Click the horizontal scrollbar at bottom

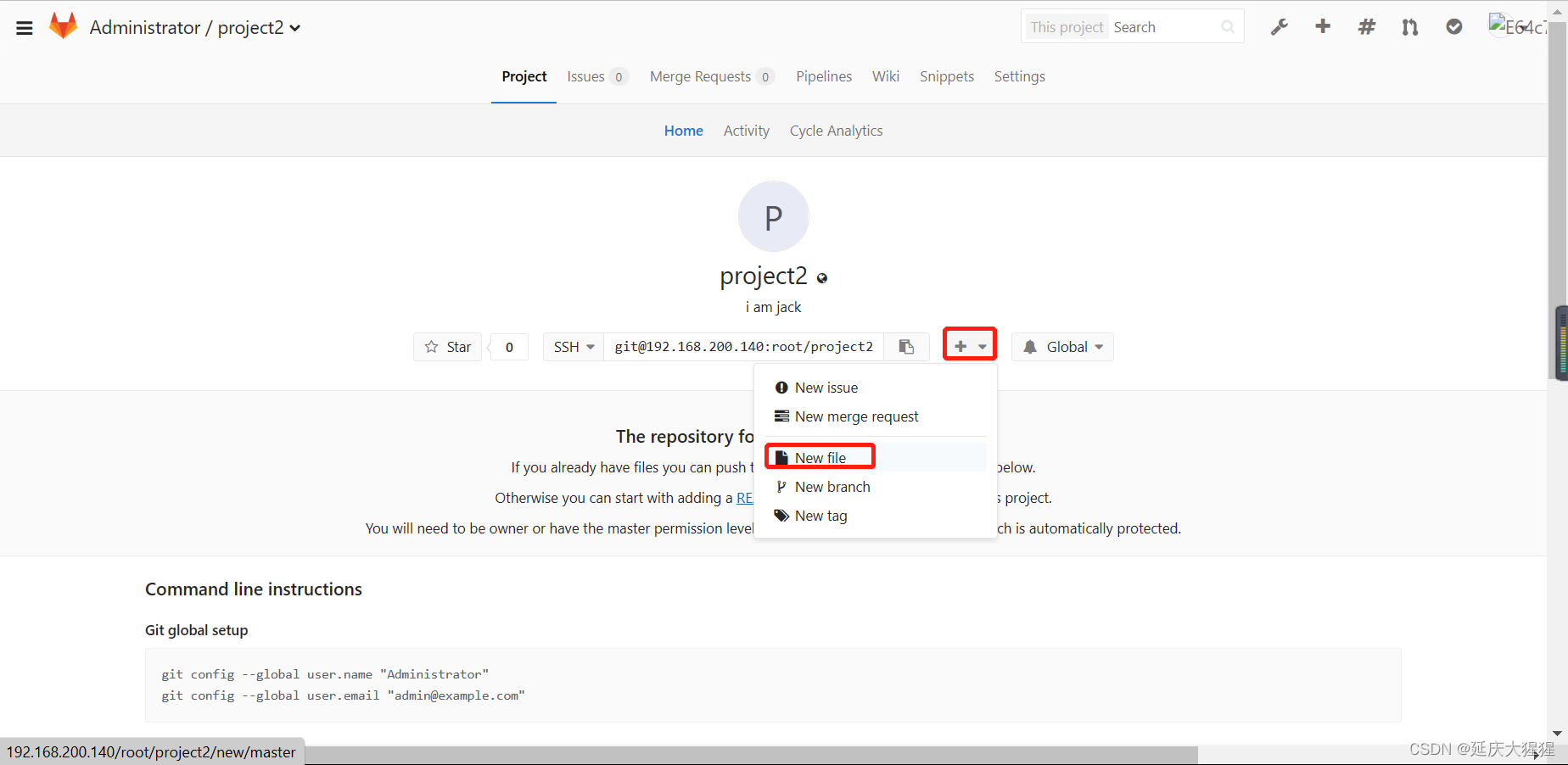pyautogui.click(x=751, y=755)
